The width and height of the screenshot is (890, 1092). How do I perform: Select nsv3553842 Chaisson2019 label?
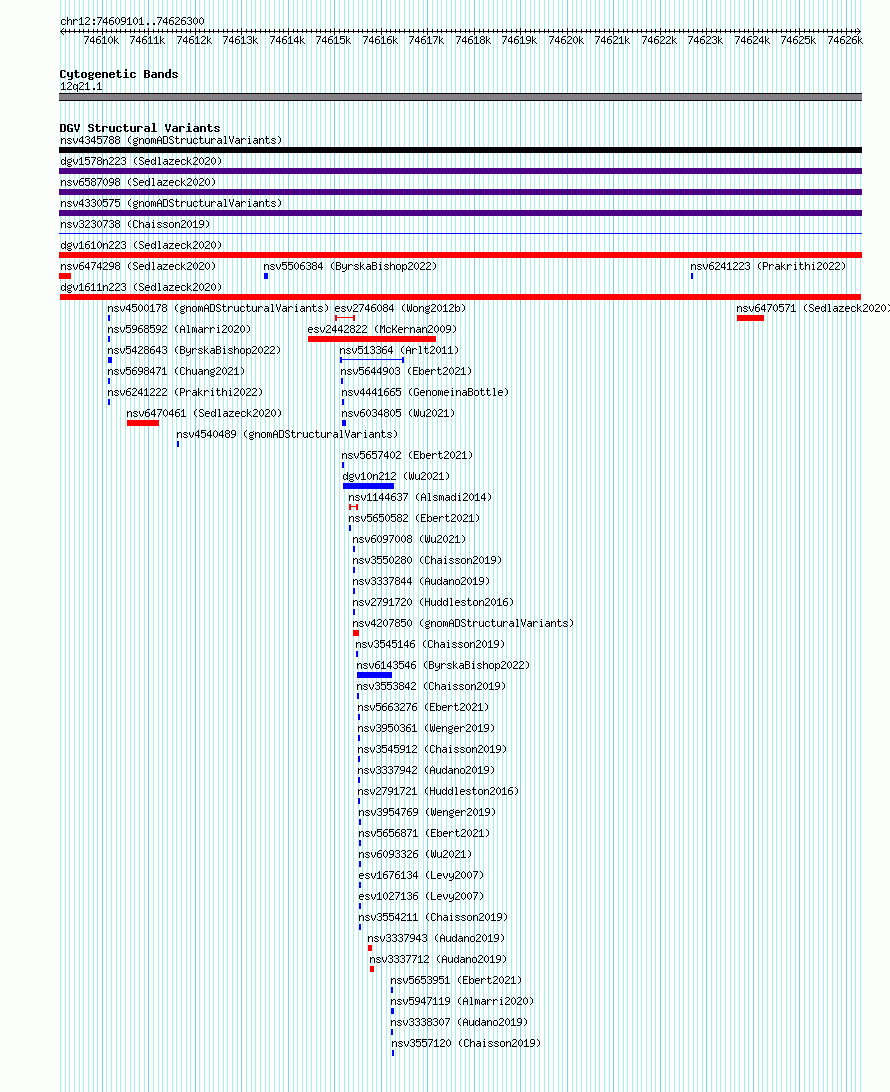tap(431, 686)
